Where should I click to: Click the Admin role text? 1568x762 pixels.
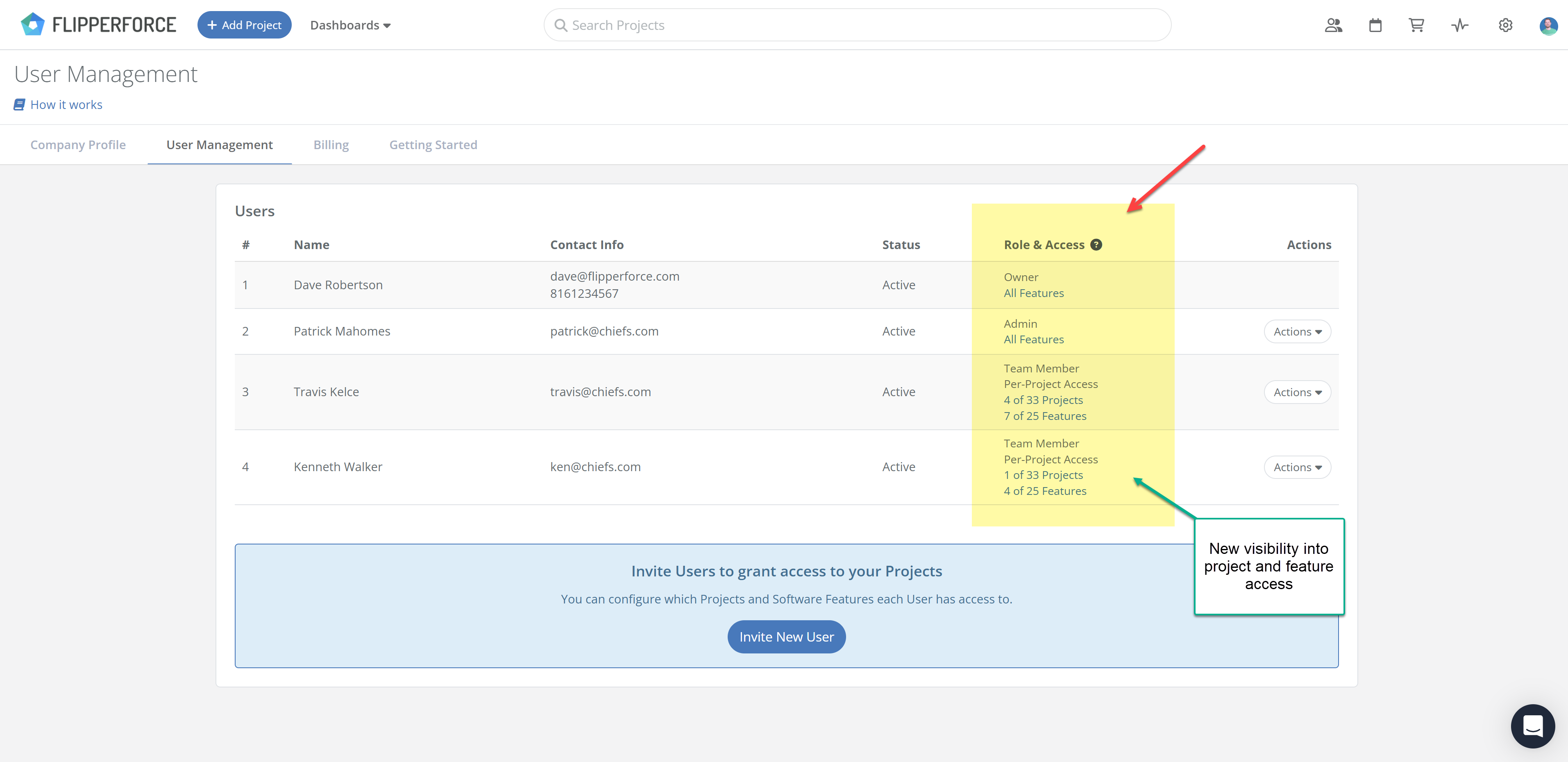coord(1020,324)
